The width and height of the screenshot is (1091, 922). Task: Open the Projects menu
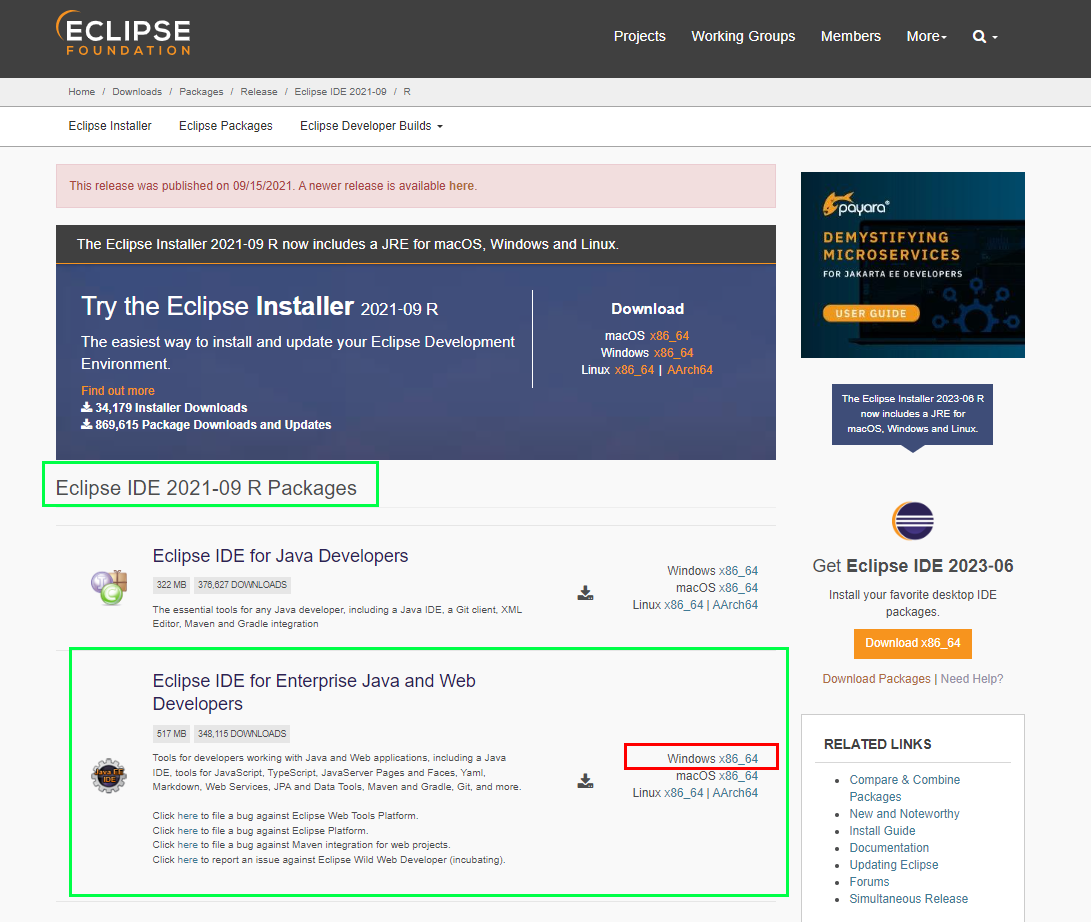coord(639,36)
